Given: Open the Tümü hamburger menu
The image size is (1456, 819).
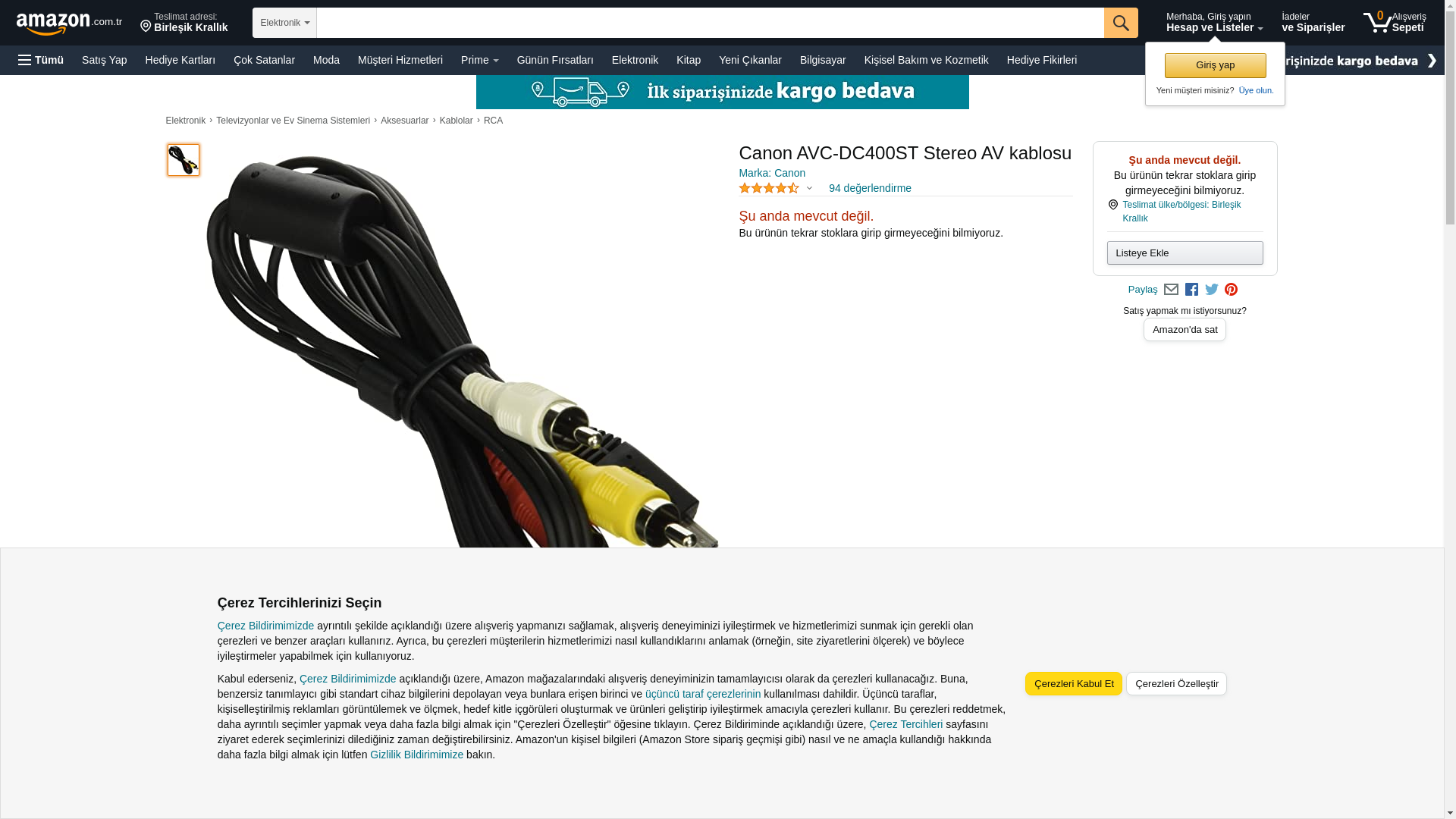Looking at the screenshot, I should coord(41,60).
